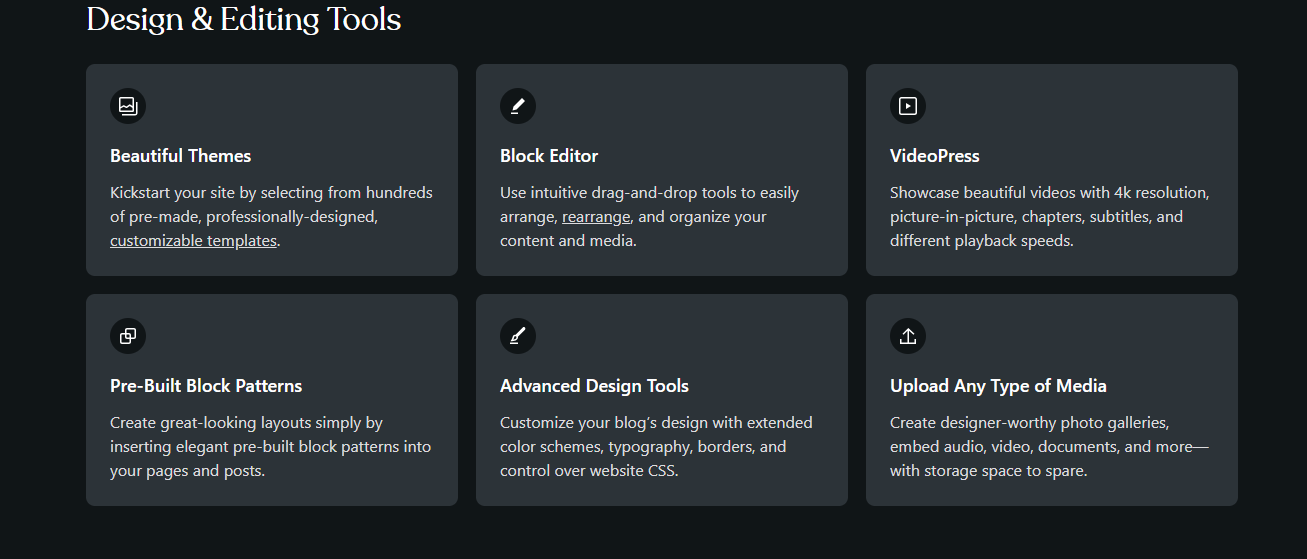1307x559 pixels.
Task: Click the Upload media arrow icon
Action: click(908, 336)
